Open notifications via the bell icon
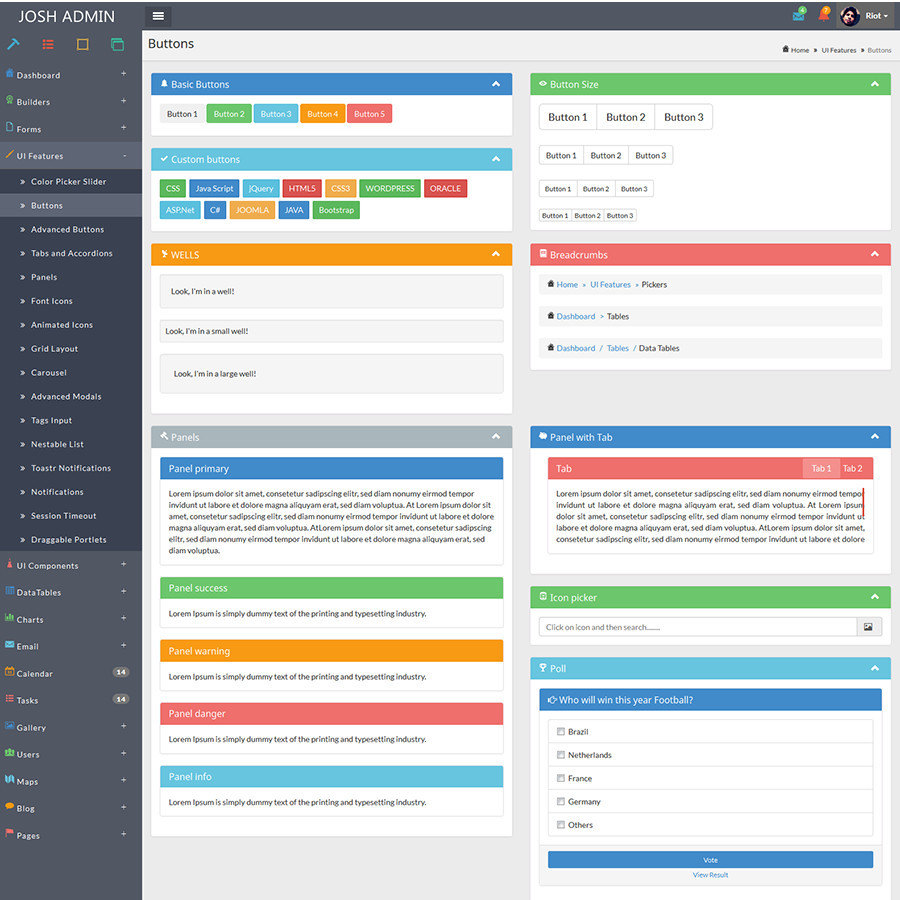Screen dimensions: 900x900 point(822,14)
